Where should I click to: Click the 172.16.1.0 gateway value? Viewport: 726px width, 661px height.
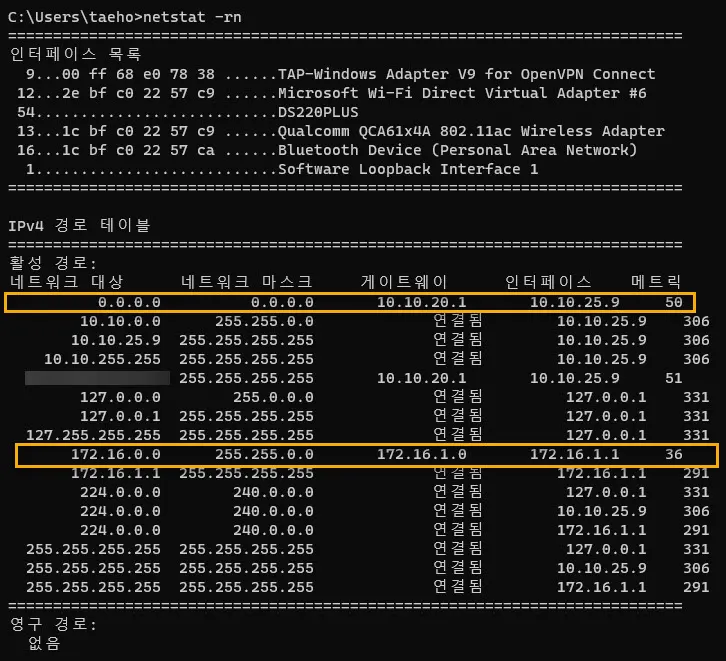[x=421, y=454]
